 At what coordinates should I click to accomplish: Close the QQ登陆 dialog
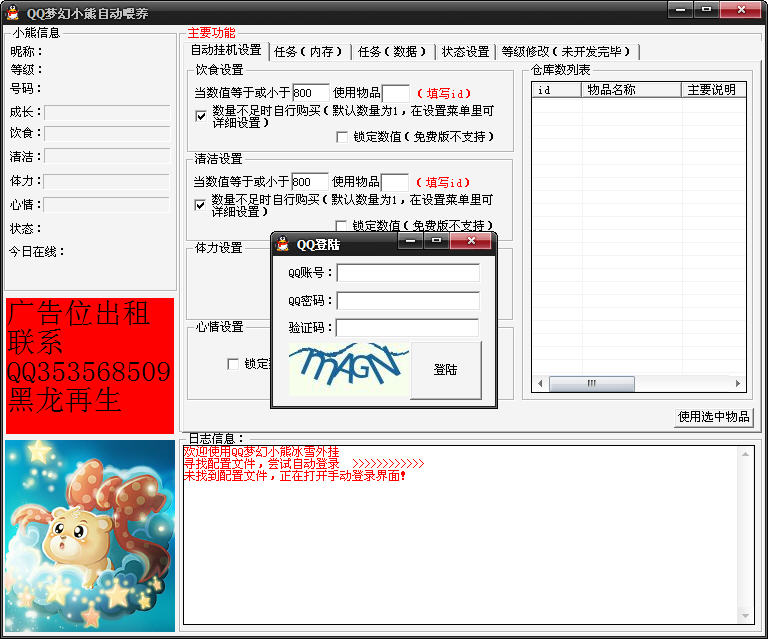pos(471,241)
